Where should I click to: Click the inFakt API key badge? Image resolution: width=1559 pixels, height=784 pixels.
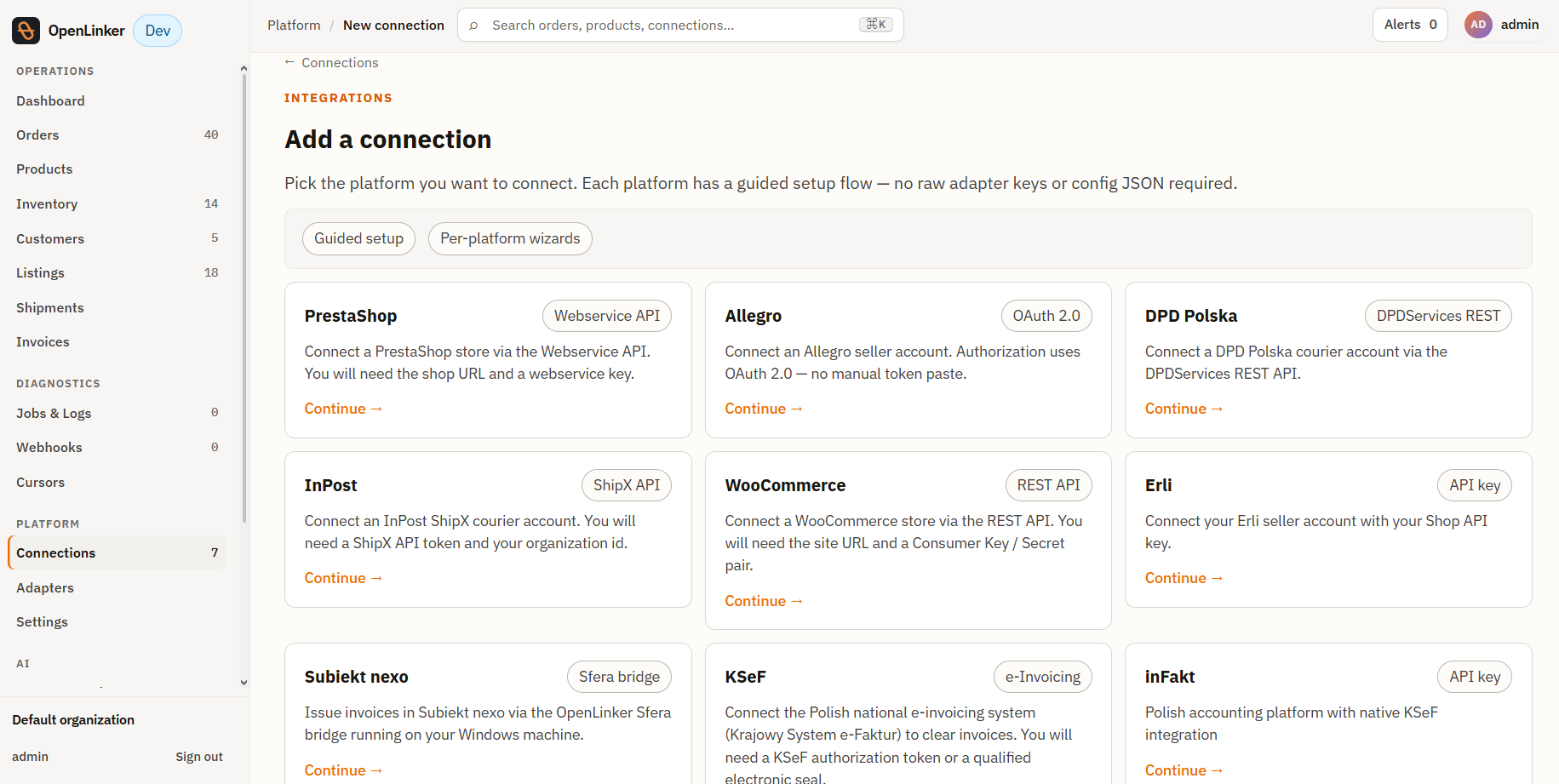[1475, 677]
